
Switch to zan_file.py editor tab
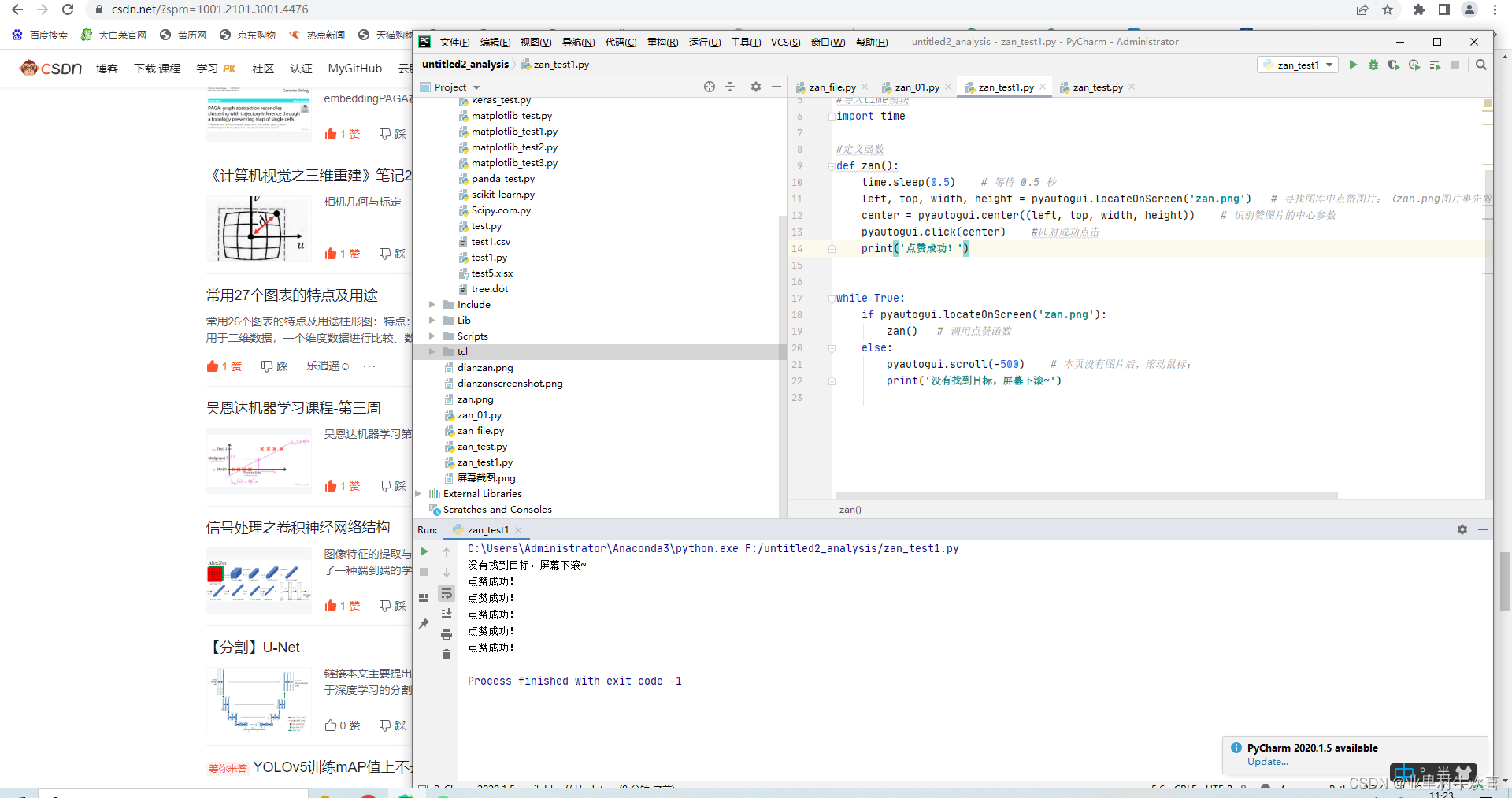tap(832, 87)
